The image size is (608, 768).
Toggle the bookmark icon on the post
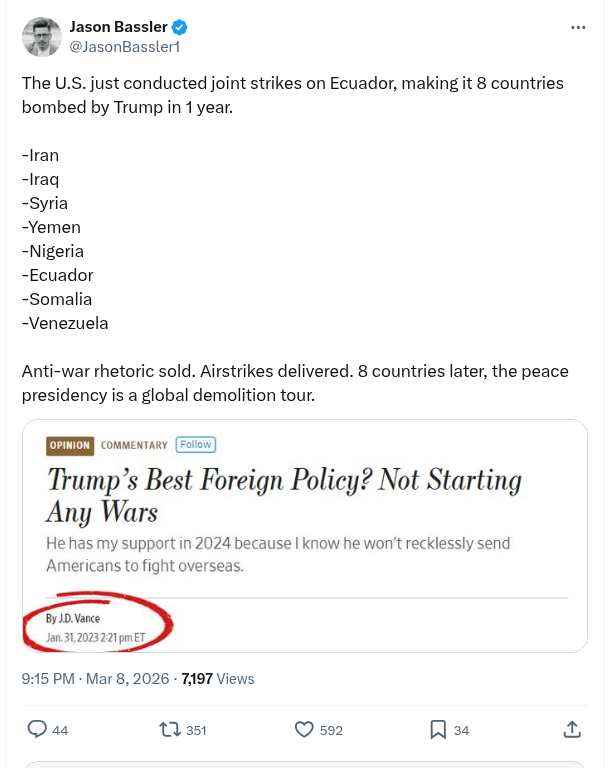tap(438, 730)
